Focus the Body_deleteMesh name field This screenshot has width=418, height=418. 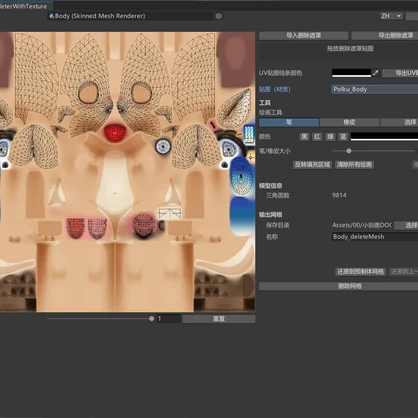point(375,237)
